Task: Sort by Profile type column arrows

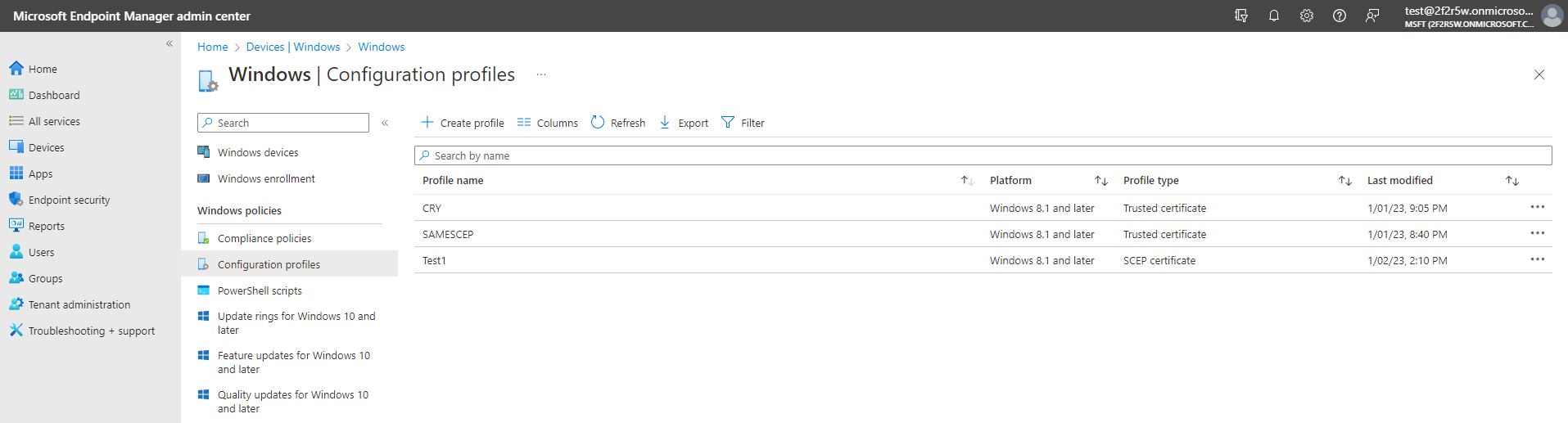Action: click(x=1345, y=180)
